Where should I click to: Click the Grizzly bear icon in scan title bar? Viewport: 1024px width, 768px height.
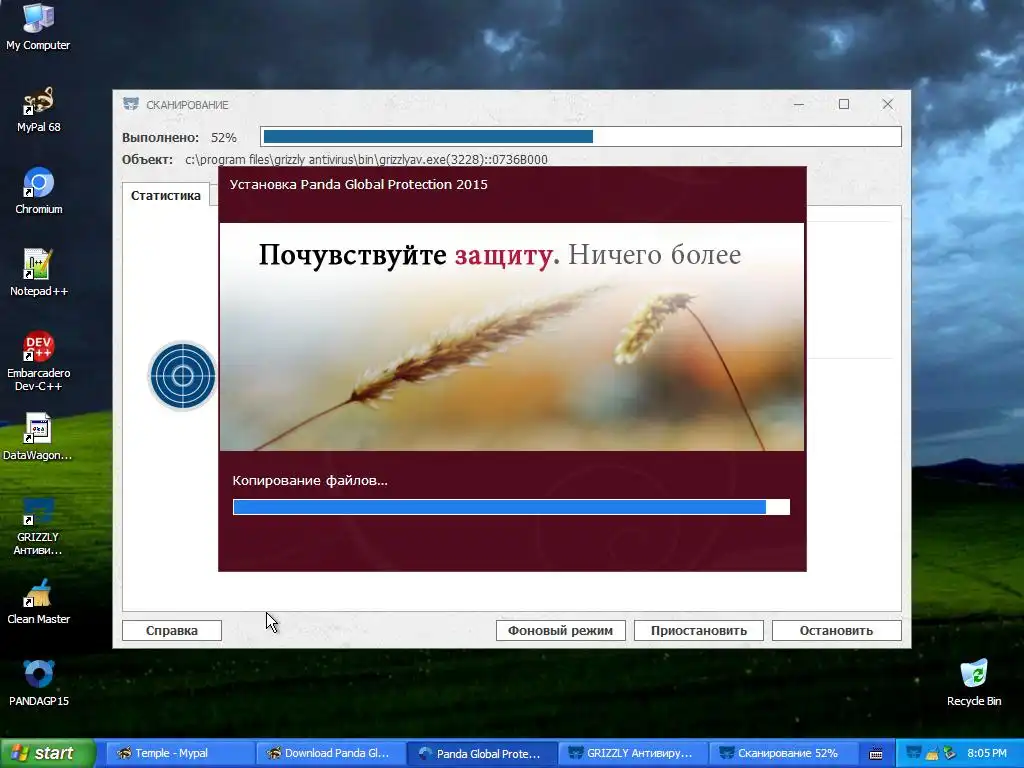[131, 104]
